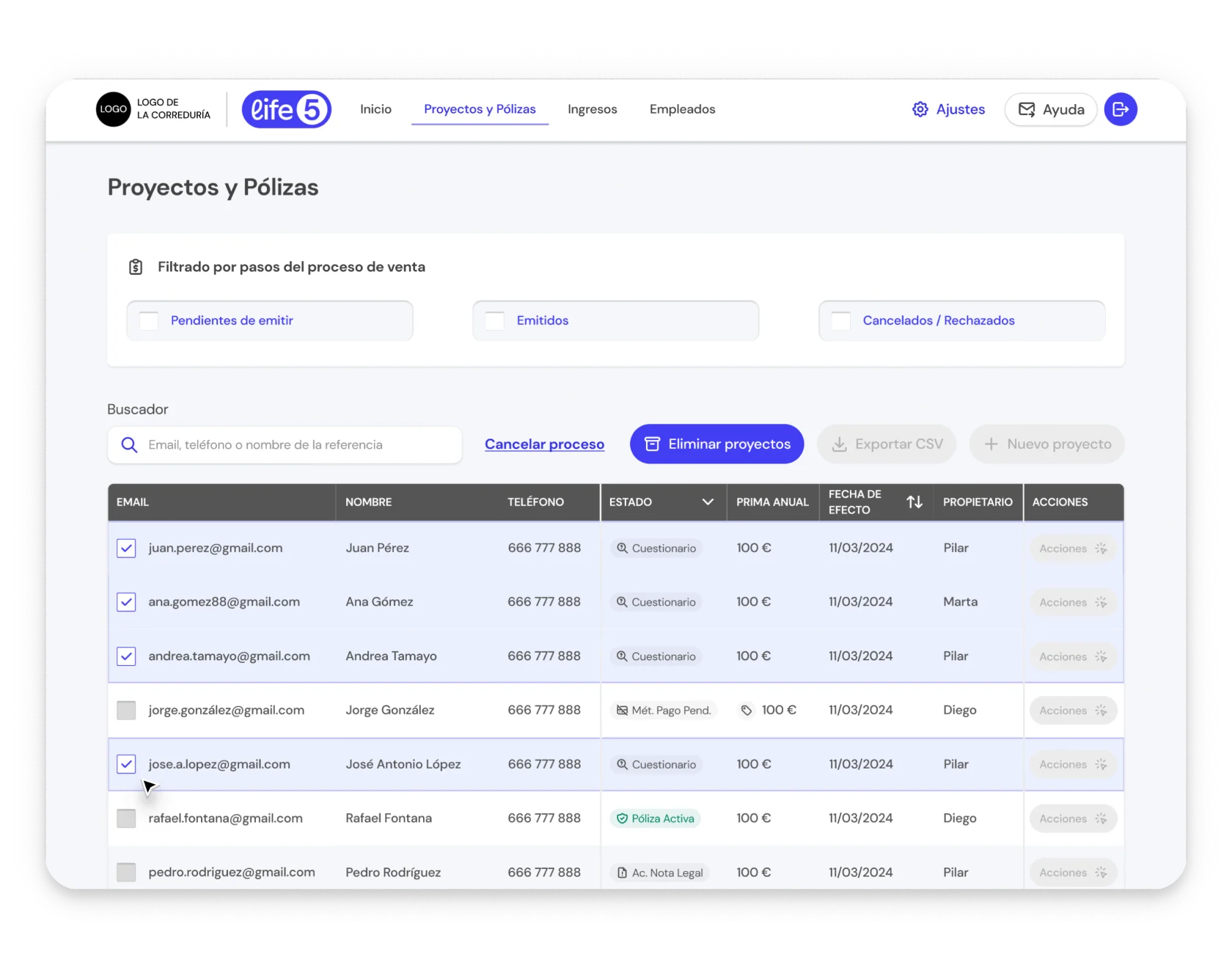The width and height of the screenshot is (1232, 968).
Task: Click the Mét. Pago Pend. status badge
Action: pos(664,711)
